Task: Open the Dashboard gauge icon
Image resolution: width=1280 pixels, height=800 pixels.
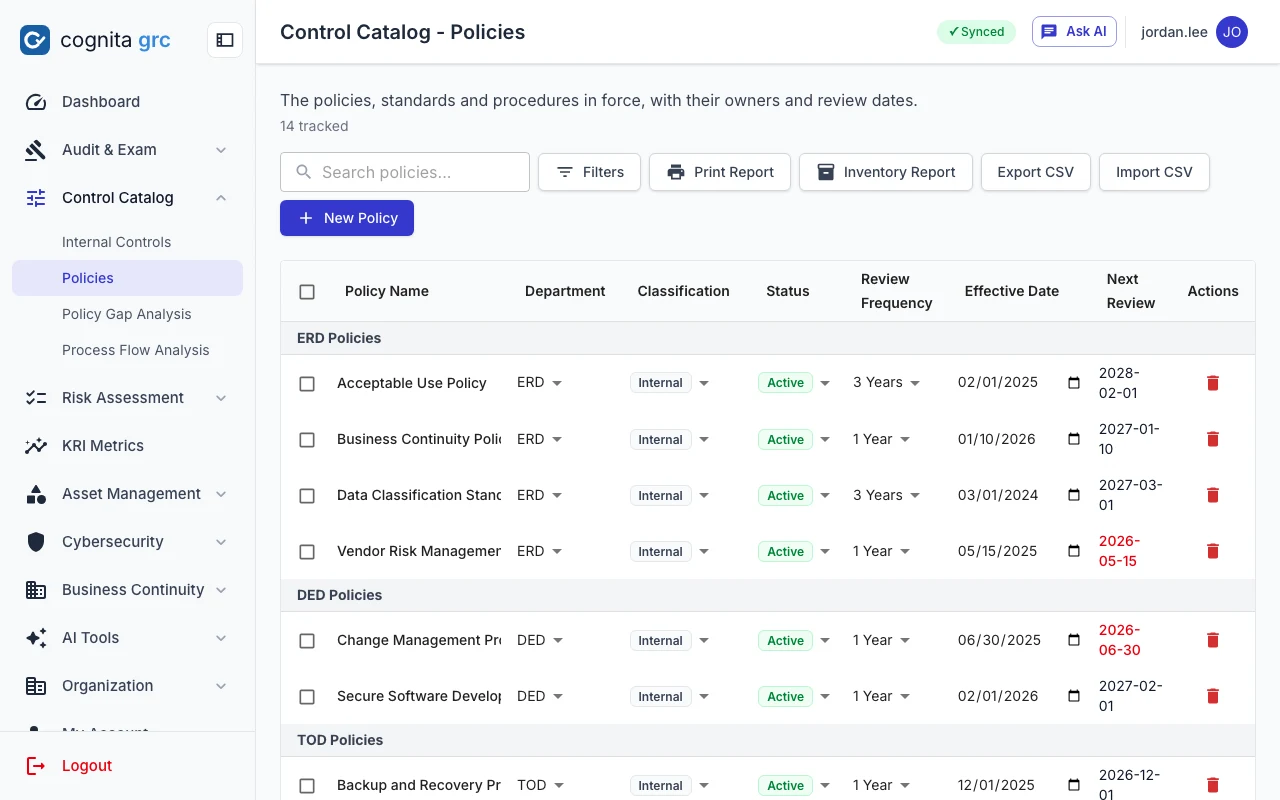Action: click(x=36, y=102)
